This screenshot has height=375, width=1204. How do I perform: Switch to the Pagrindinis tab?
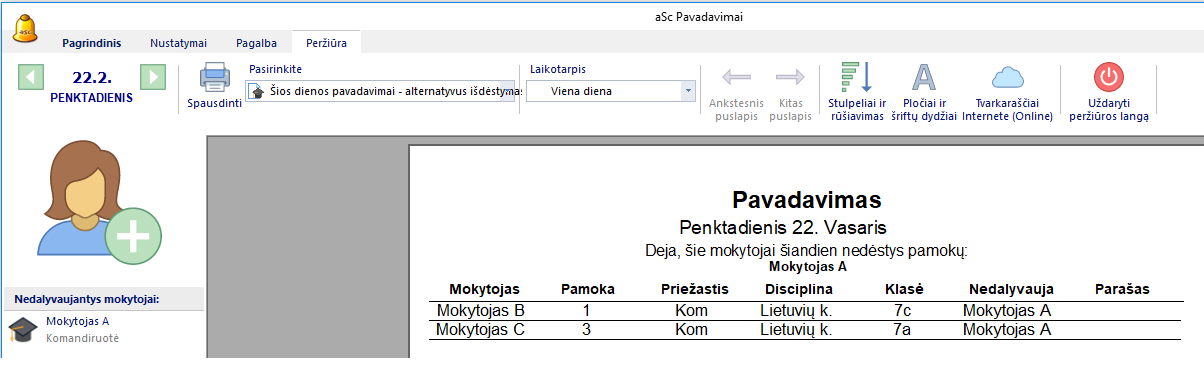tap(91, 43)
